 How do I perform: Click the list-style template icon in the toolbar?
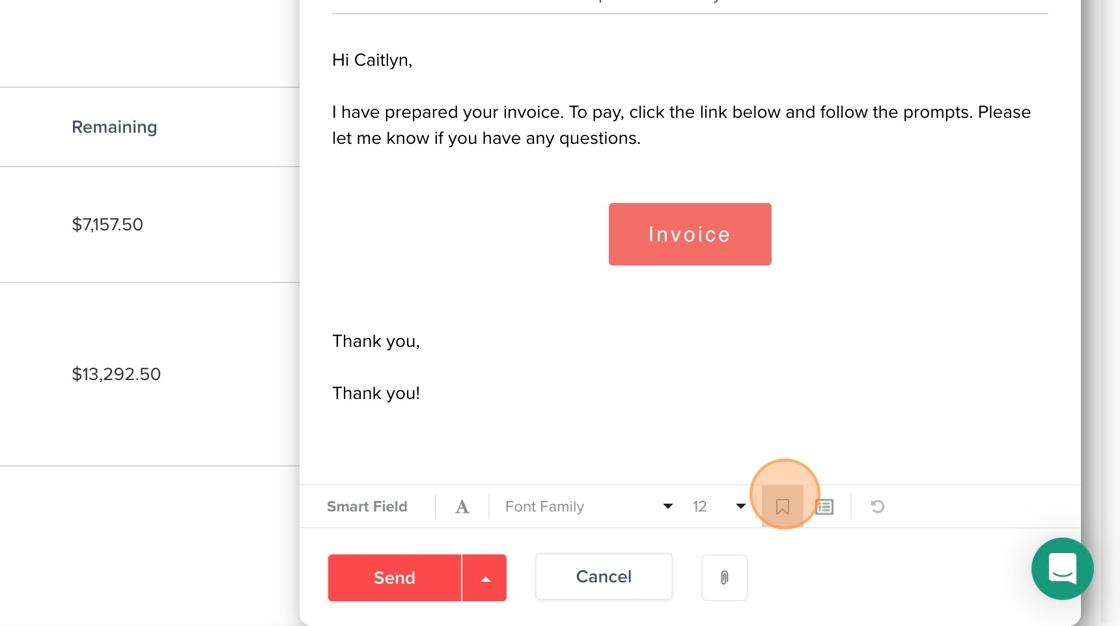(x=824, y=507)
